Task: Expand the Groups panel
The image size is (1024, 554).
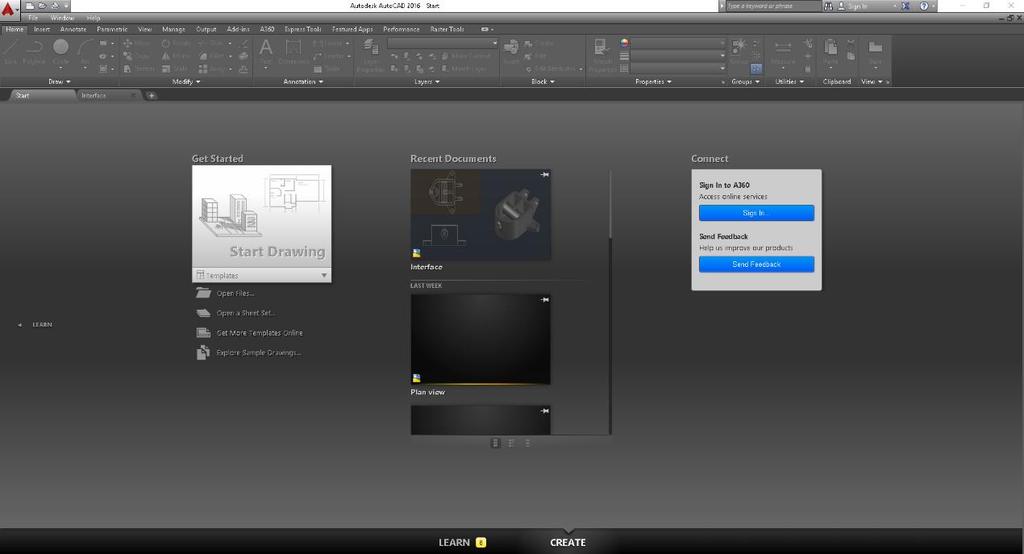Action: click(745, 82)
